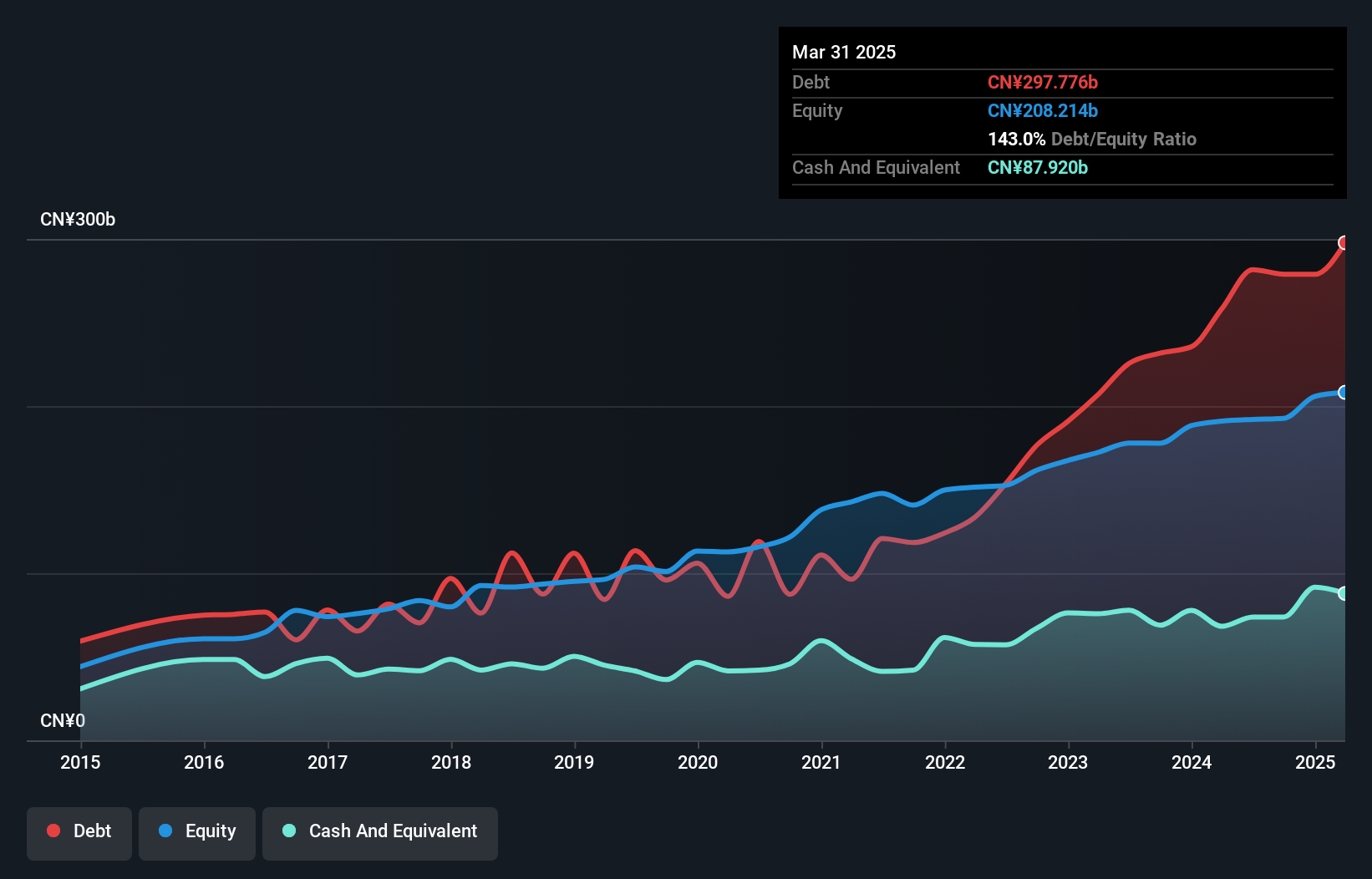Viewport: 1372px width, 879px height.
Task: Click the CN¥297.776b Debt value
Action: click(1044, 82)
